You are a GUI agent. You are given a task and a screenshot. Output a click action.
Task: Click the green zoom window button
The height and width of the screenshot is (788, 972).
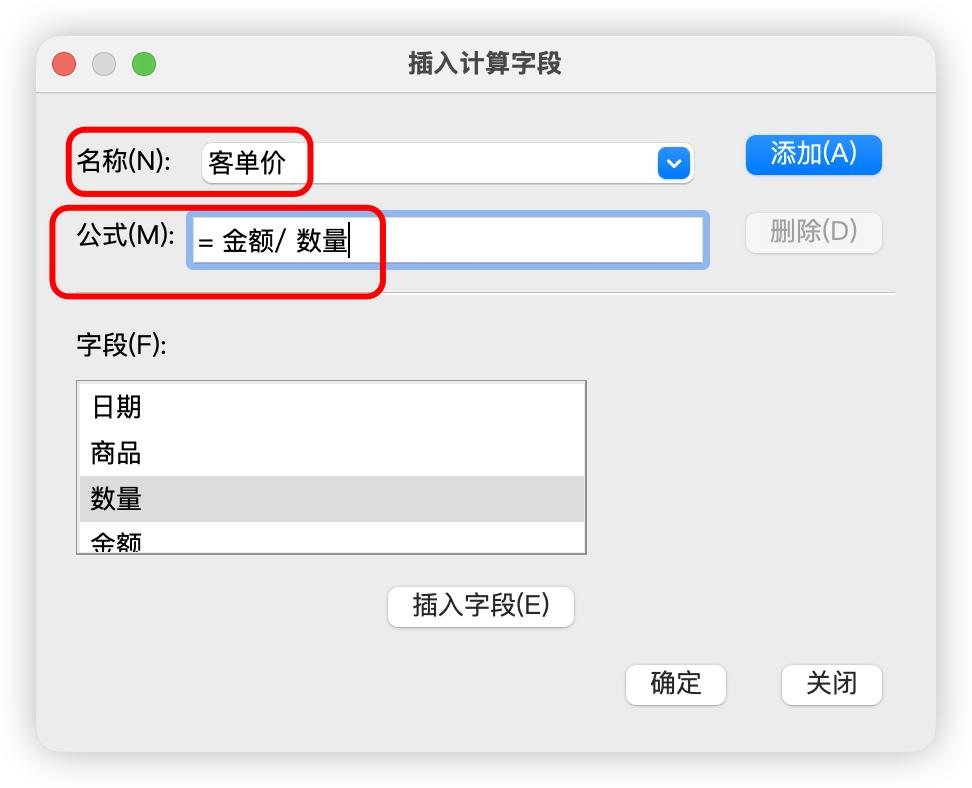click(144, 64)
